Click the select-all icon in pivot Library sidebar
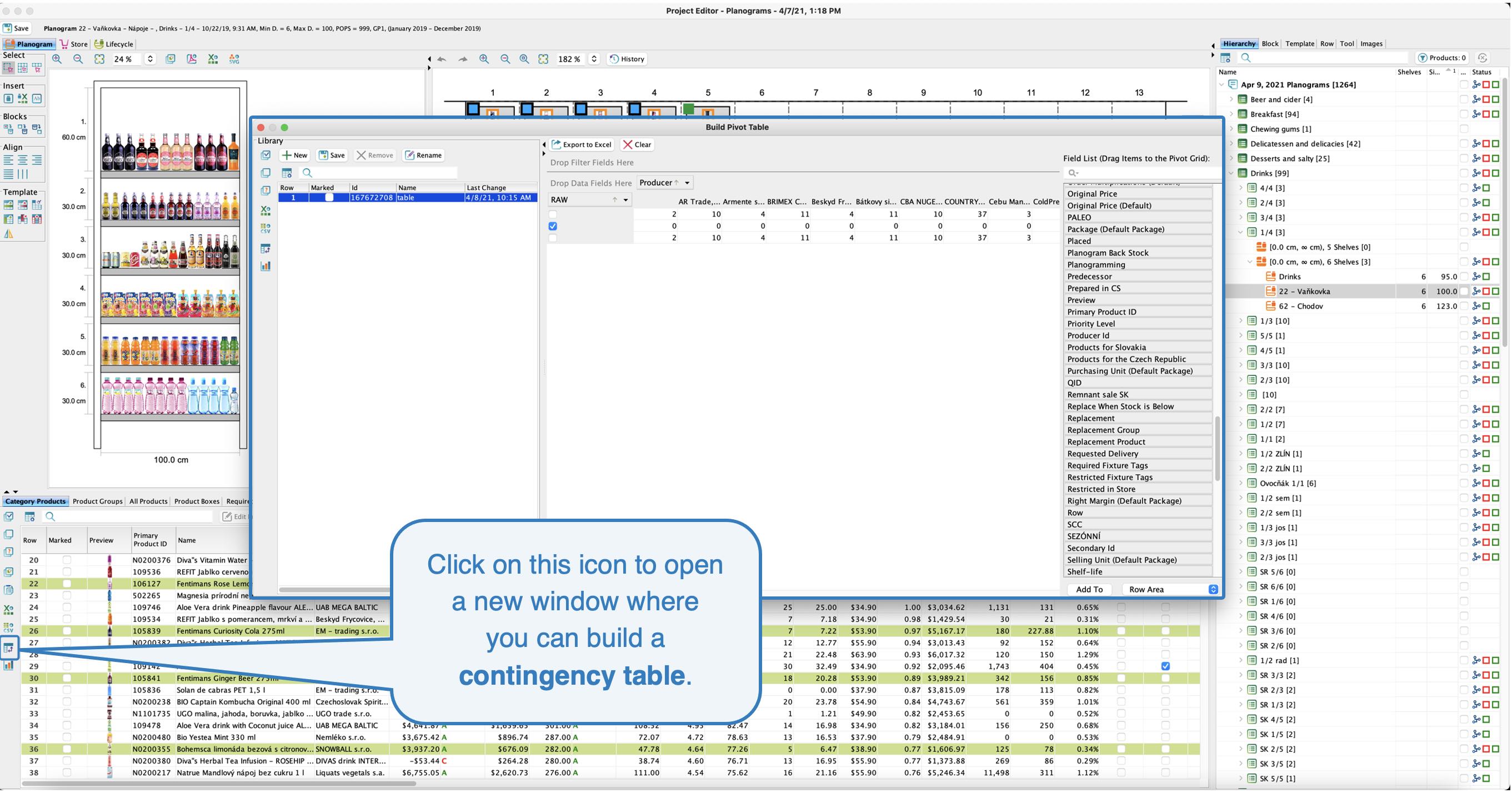 pos(266,155)
